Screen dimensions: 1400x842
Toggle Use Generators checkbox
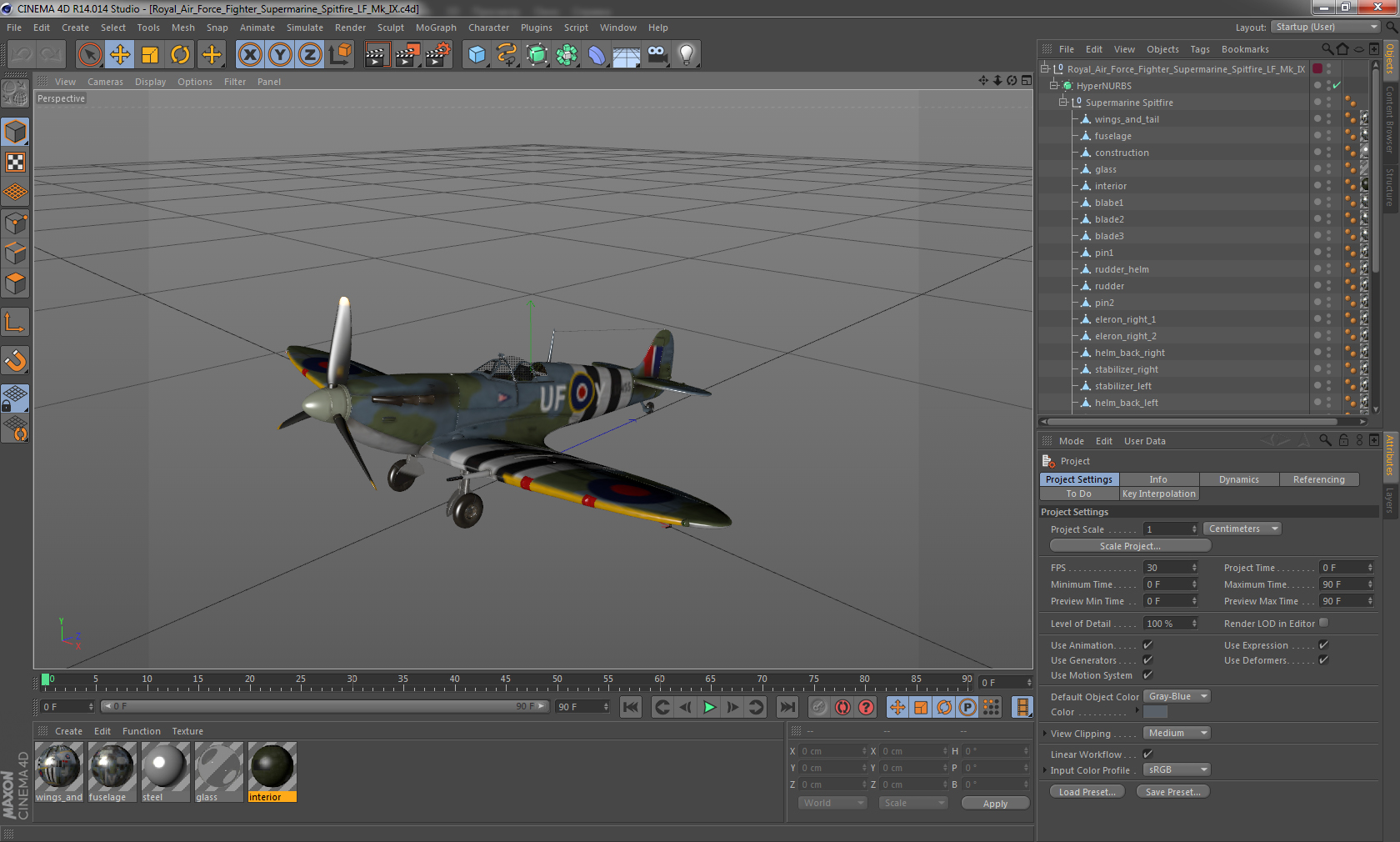pyautogui.click(x=1147, y=660)
